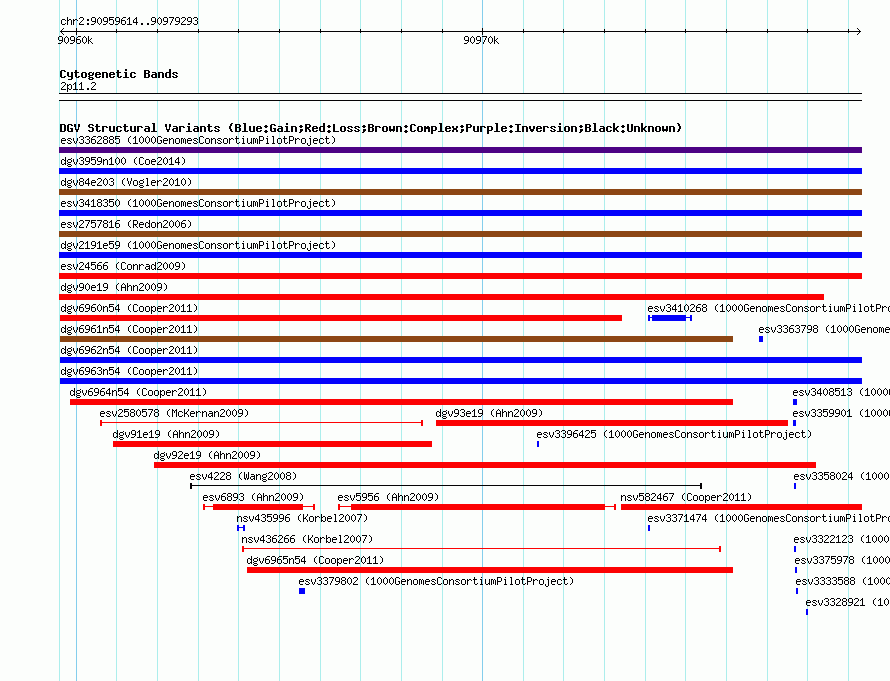Open the esv3396425 variant label
The image size is (890, 681).
674,434
